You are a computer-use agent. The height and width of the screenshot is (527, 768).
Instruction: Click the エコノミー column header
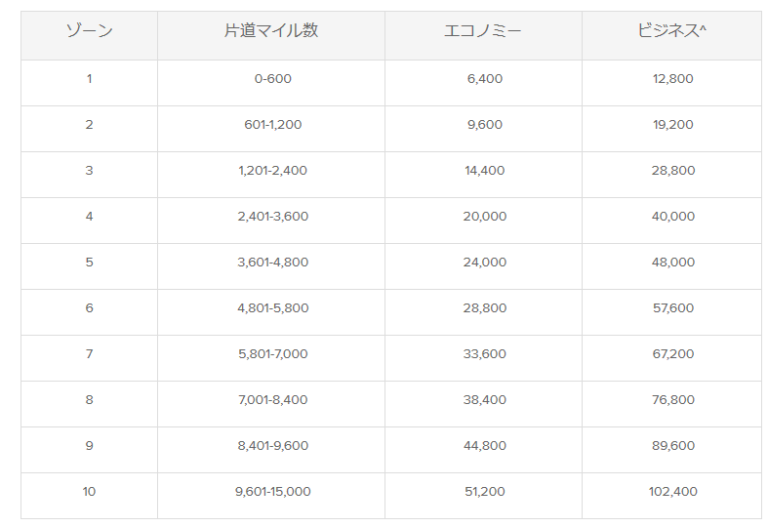pos(485,31)
